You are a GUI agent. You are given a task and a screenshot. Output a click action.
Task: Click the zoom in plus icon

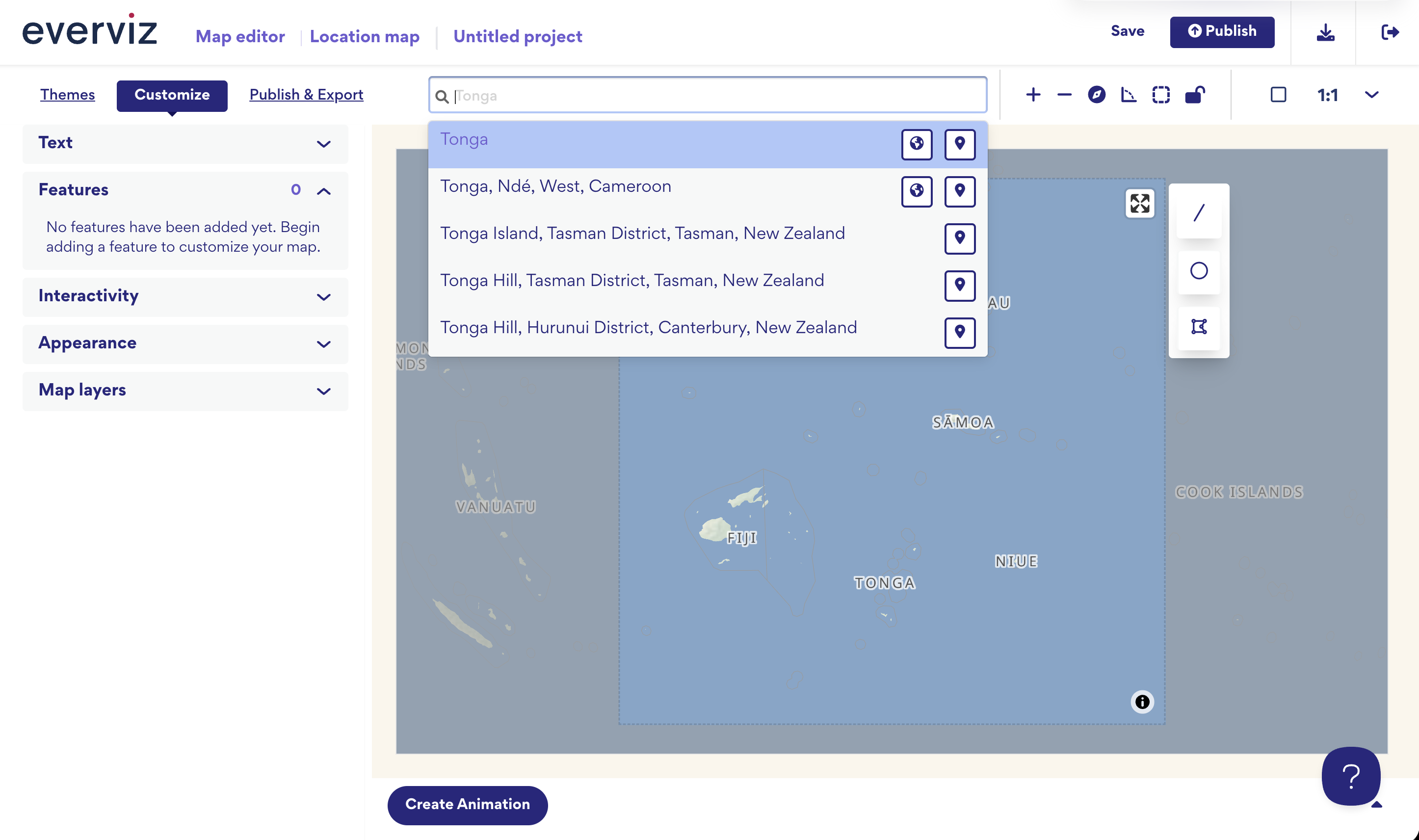click(x=1033, y=95)
